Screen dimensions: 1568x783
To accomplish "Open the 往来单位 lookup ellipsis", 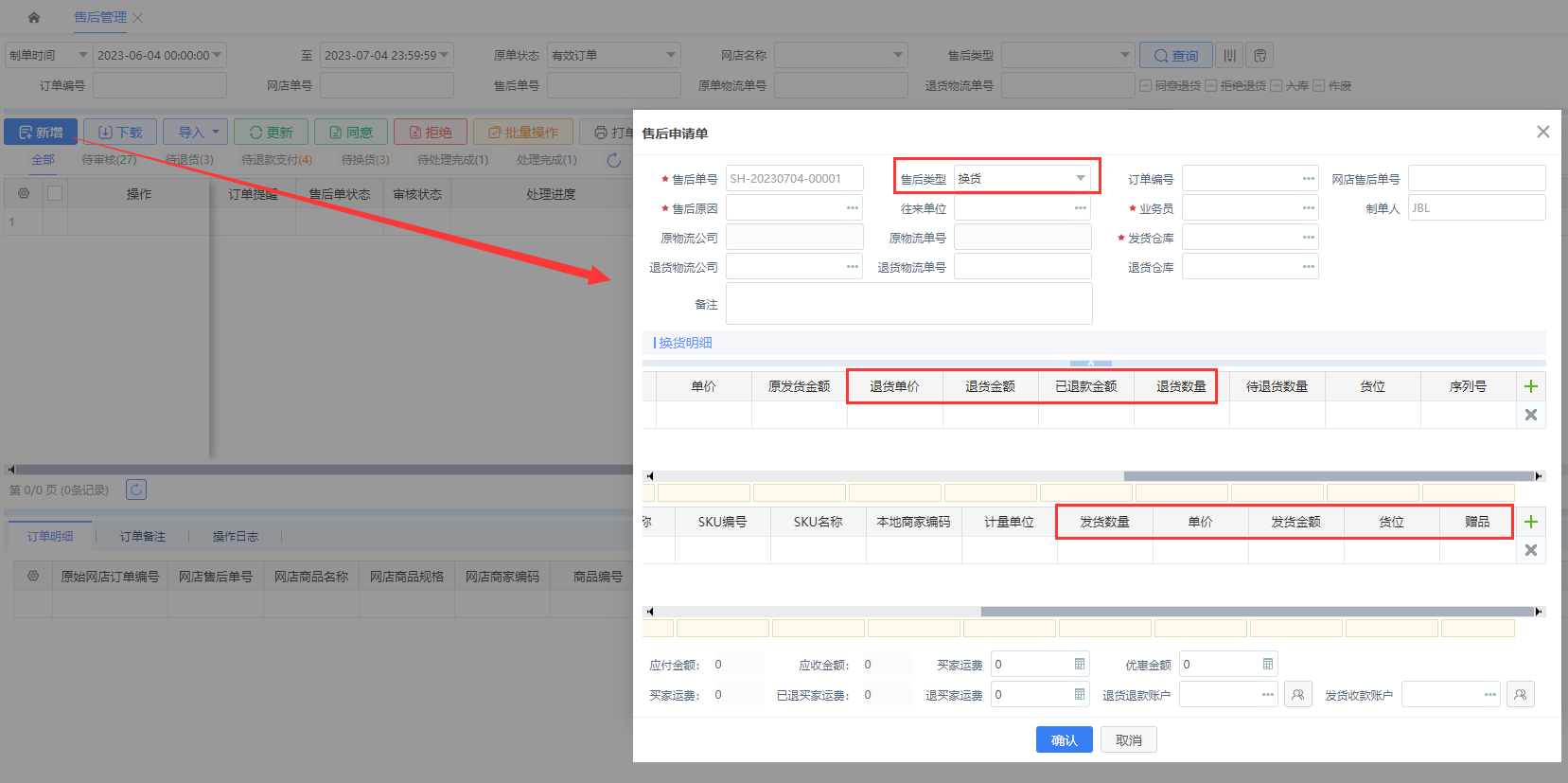I will 1081,208.
